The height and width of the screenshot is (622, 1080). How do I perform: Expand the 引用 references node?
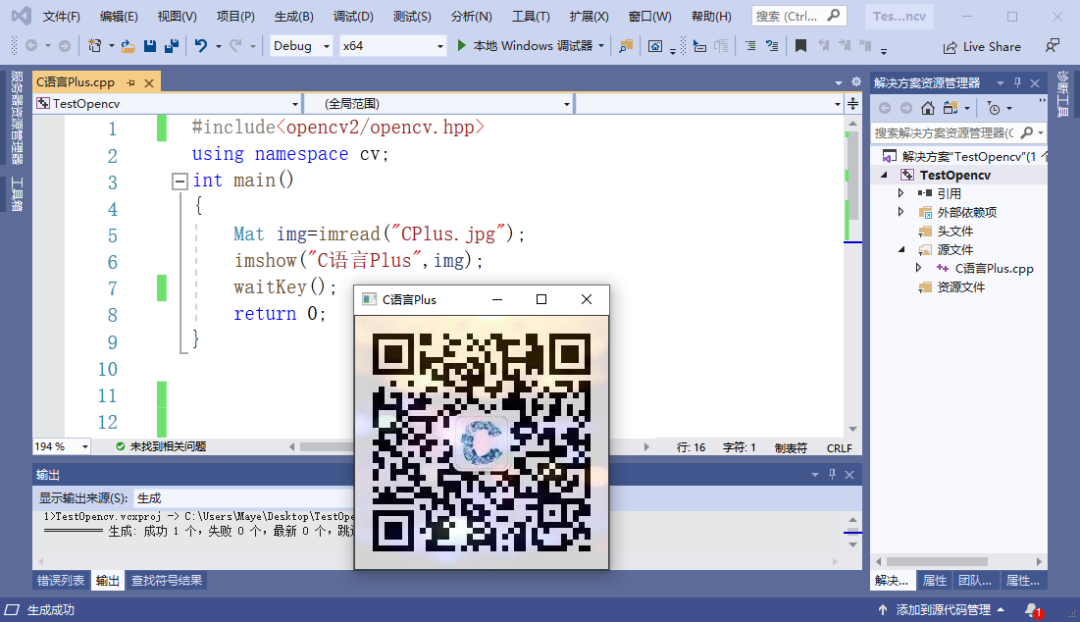[x=901, y=194]
